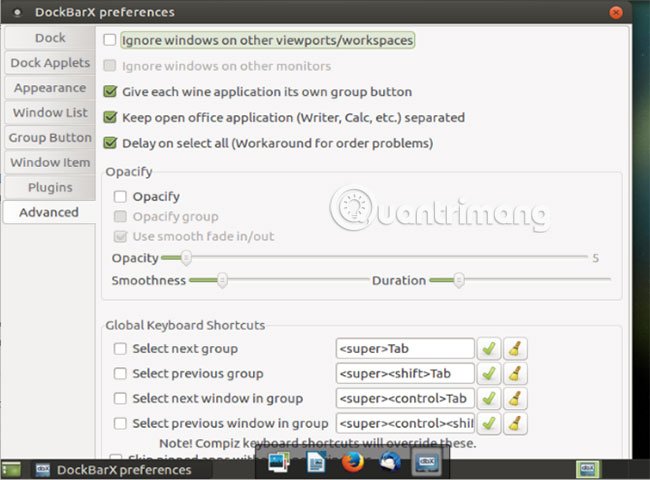
Task: Toggle Use smooth fade in/out checkbox
Action: [x=120, y=236]
